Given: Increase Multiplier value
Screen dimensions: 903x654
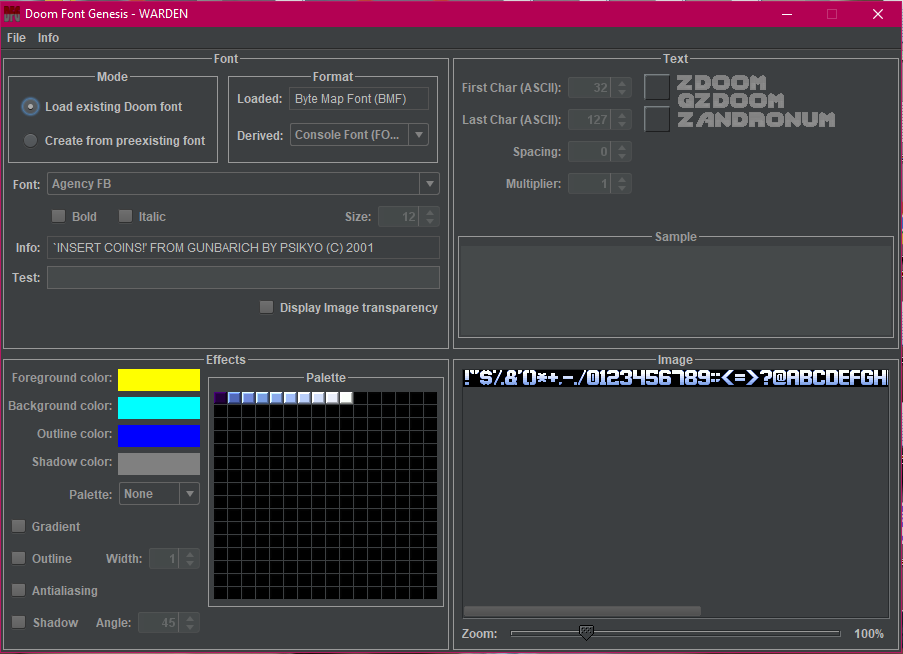Looking at the screenshot, I should (622, 180).
